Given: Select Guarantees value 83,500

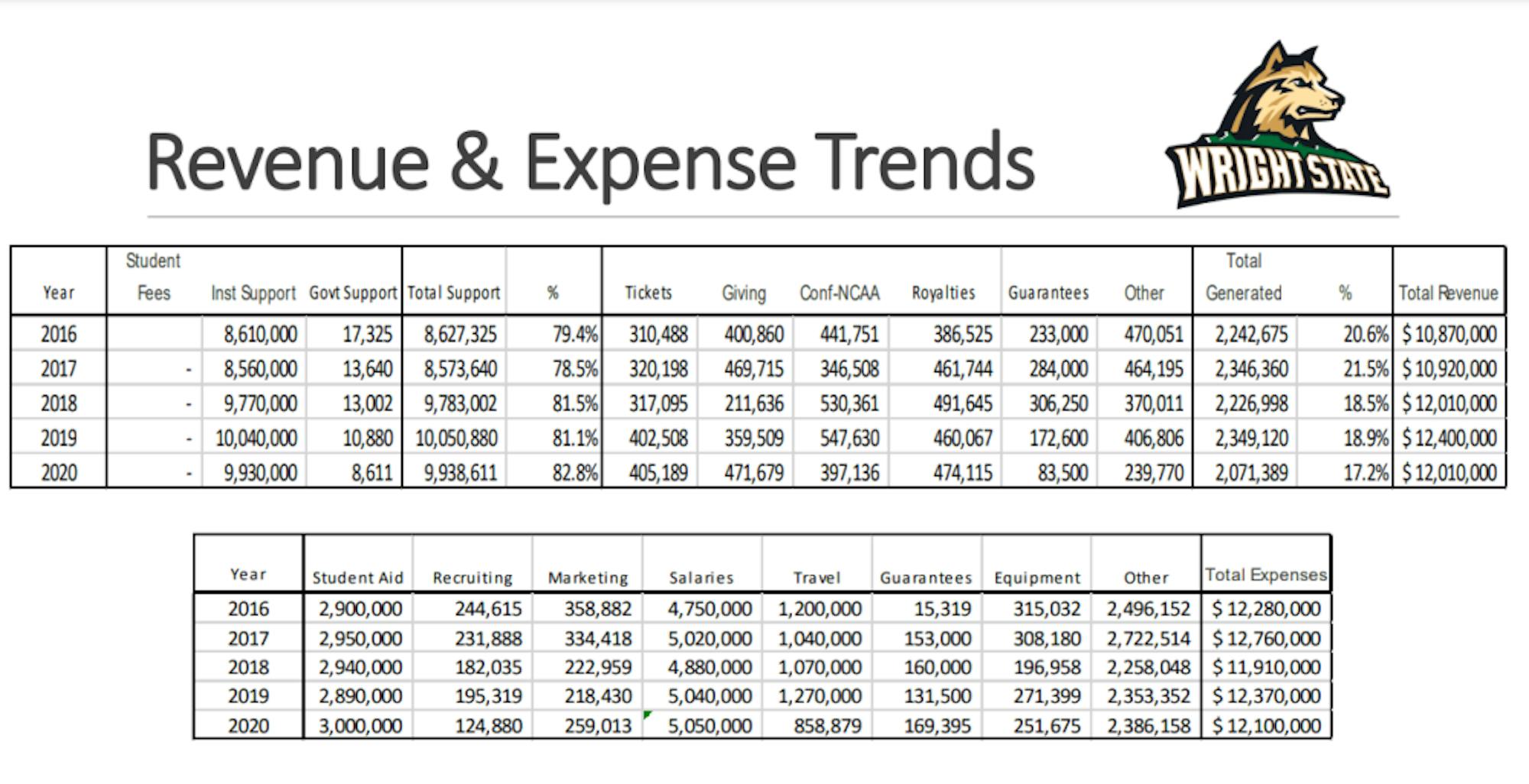Looking at the screenshot, I should coord(1063,474).
